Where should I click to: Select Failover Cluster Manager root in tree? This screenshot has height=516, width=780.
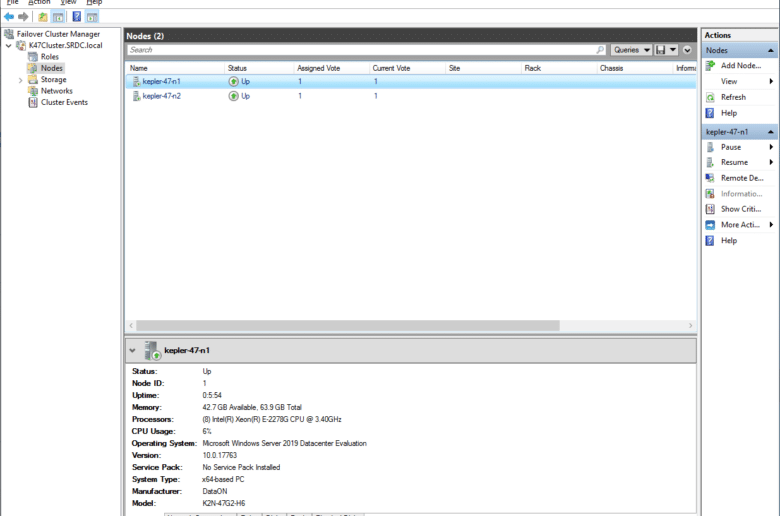(58, 34)
